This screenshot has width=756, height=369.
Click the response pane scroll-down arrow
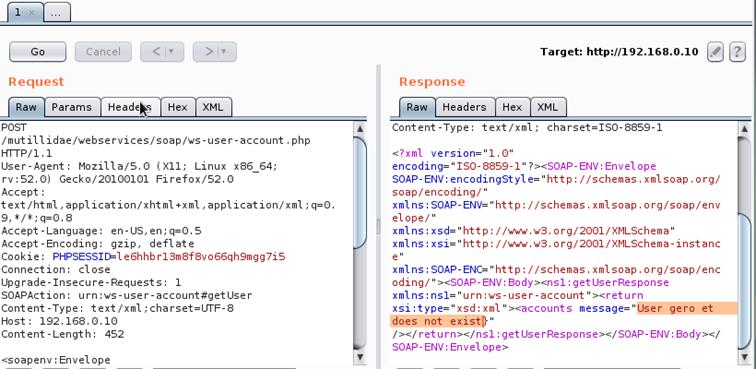[744, 356]
